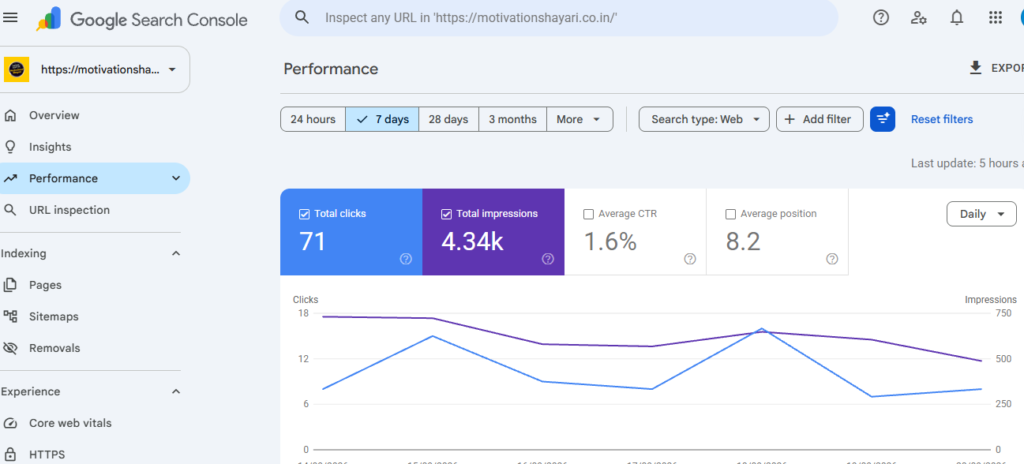This screenshot has height=464, width=1024.
Task: Select the 3 months range
Action: (513, 119)
